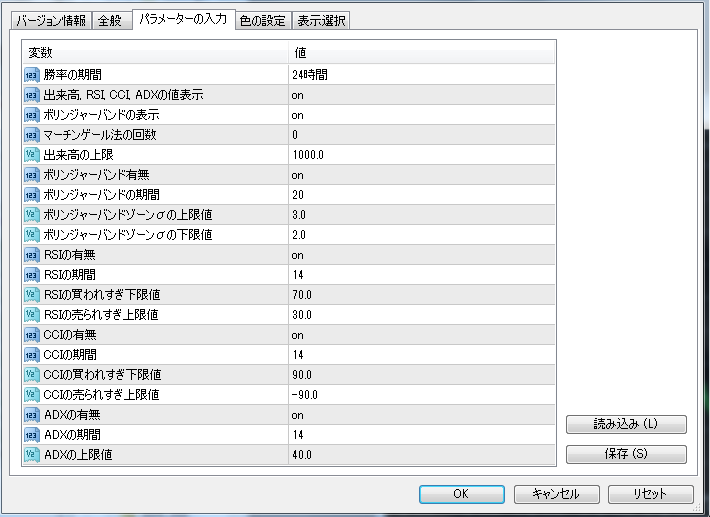Screen dimensions: 710x517
Task: Switch to the 全般 tab
Action: point(110,21)
